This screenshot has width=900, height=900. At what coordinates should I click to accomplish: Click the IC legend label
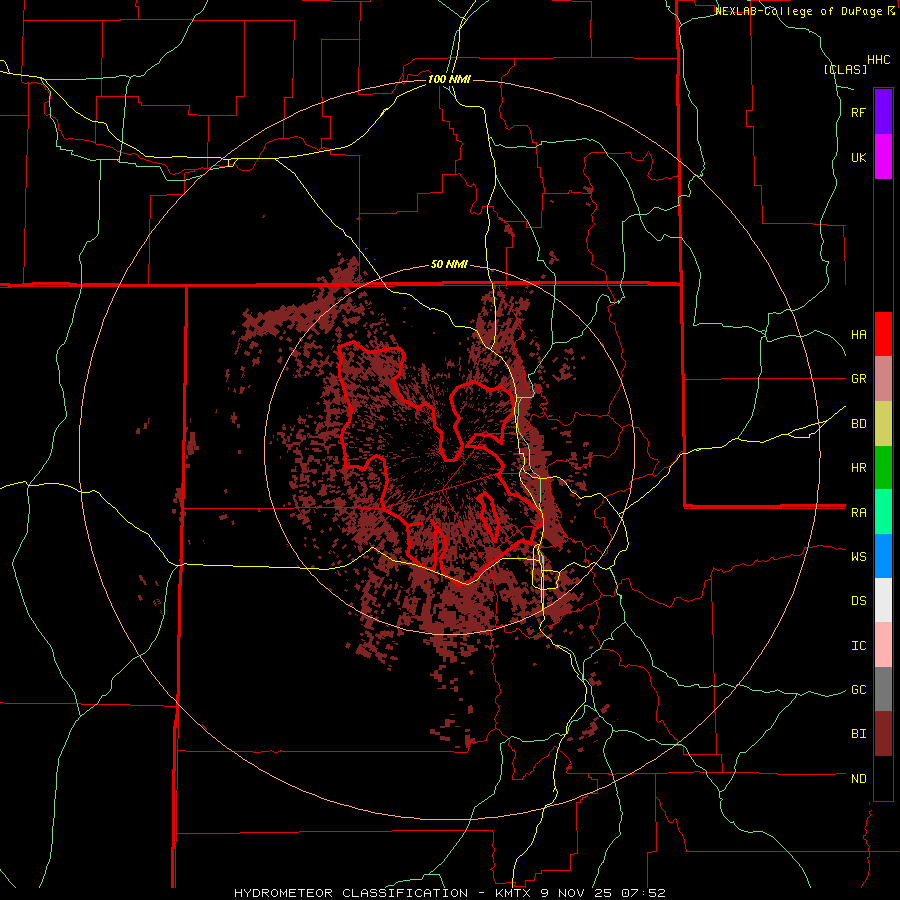(859, 645)
